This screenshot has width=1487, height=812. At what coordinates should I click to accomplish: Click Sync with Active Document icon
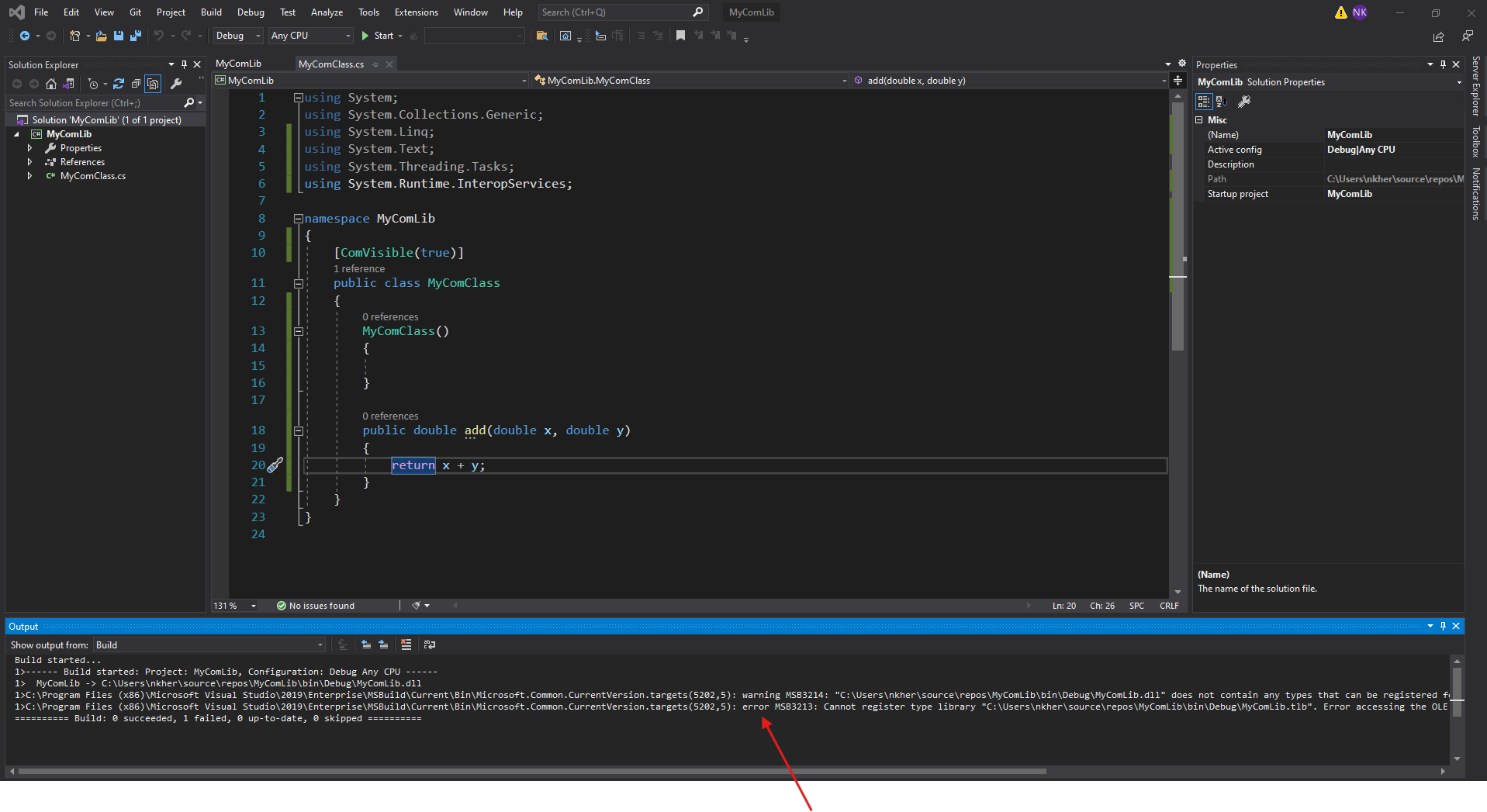click(119, 84)
